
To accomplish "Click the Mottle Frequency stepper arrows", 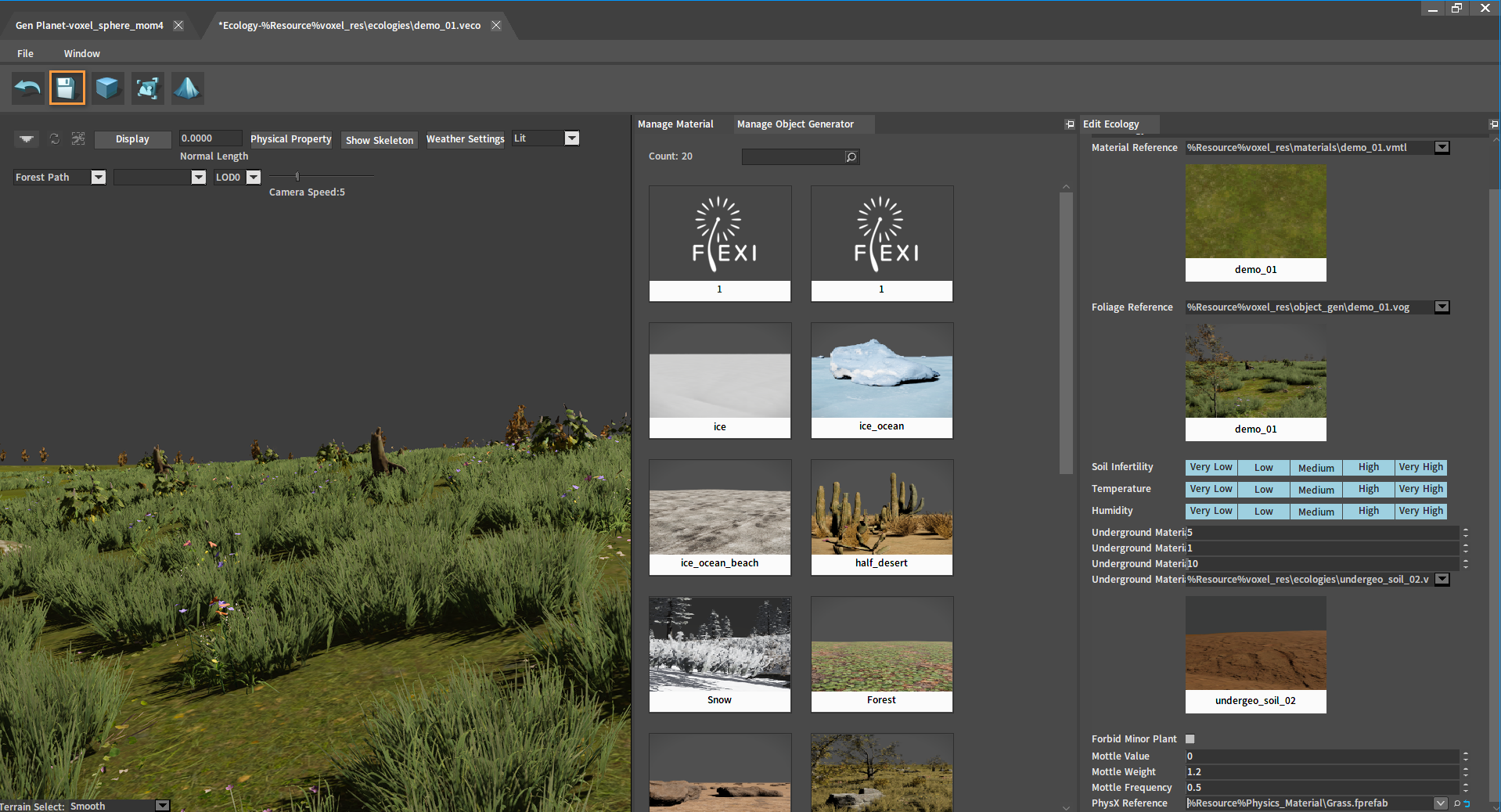I will click(x=1465, y=788).
